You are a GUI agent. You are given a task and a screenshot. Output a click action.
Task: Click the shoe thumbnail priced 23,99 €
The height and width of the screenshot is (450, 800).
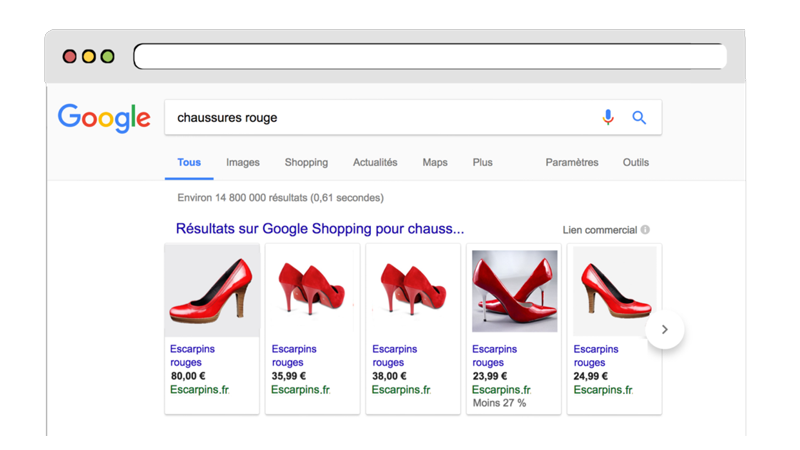(514, 291)
